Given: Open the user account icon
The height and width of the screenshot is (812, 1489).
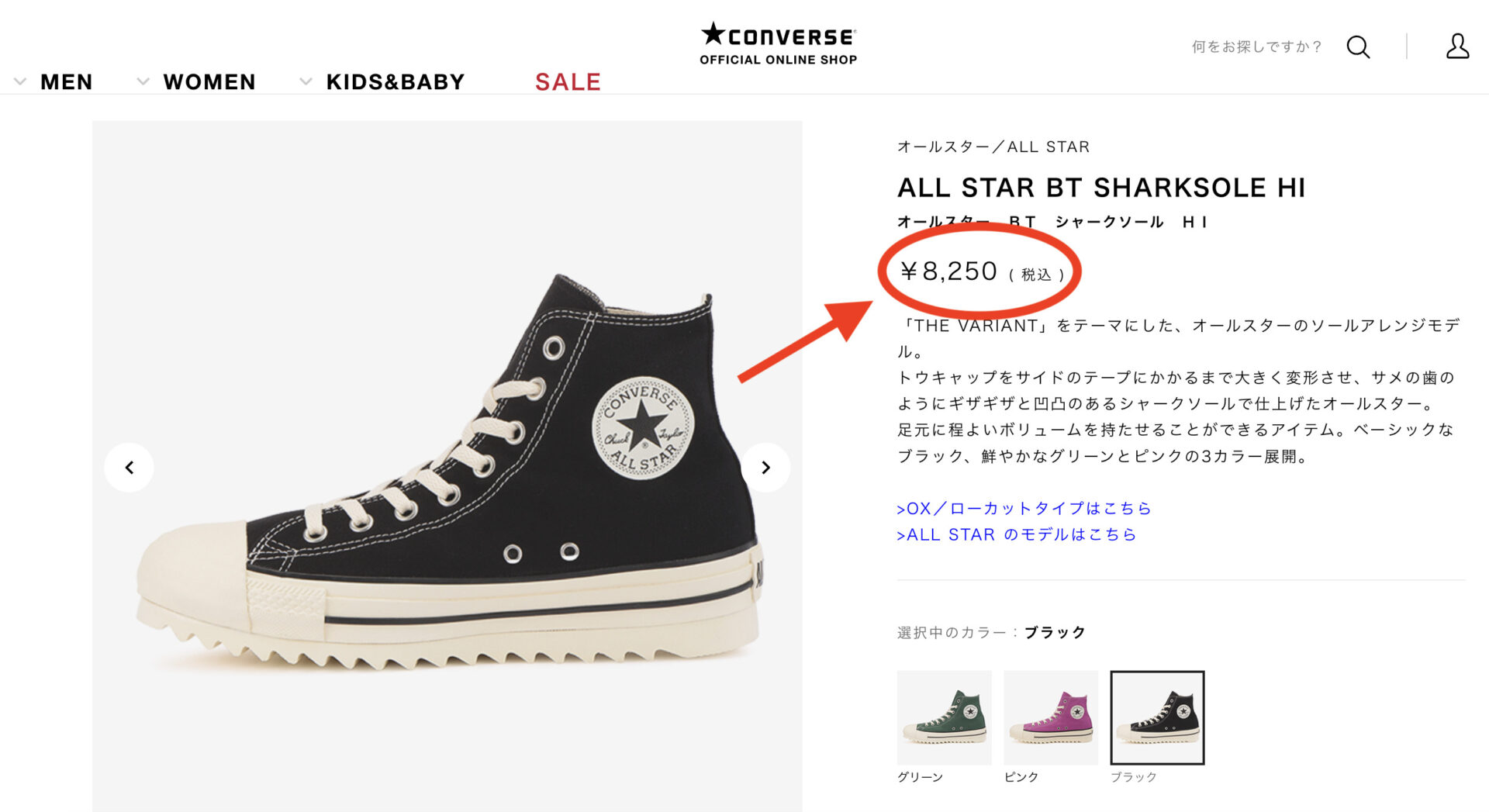Looking at the screenshot, I should click(1457, 47).
